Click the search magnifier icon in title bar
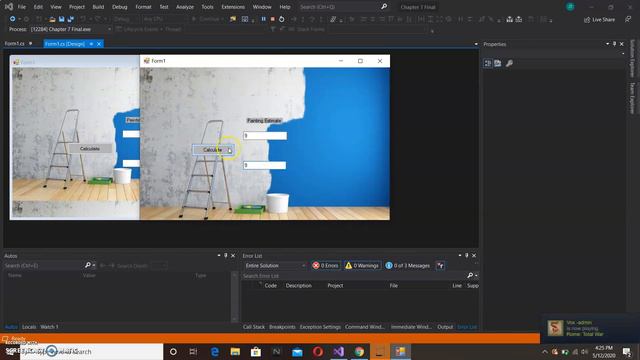Screen dimensions: 640x360 point(384,7)
